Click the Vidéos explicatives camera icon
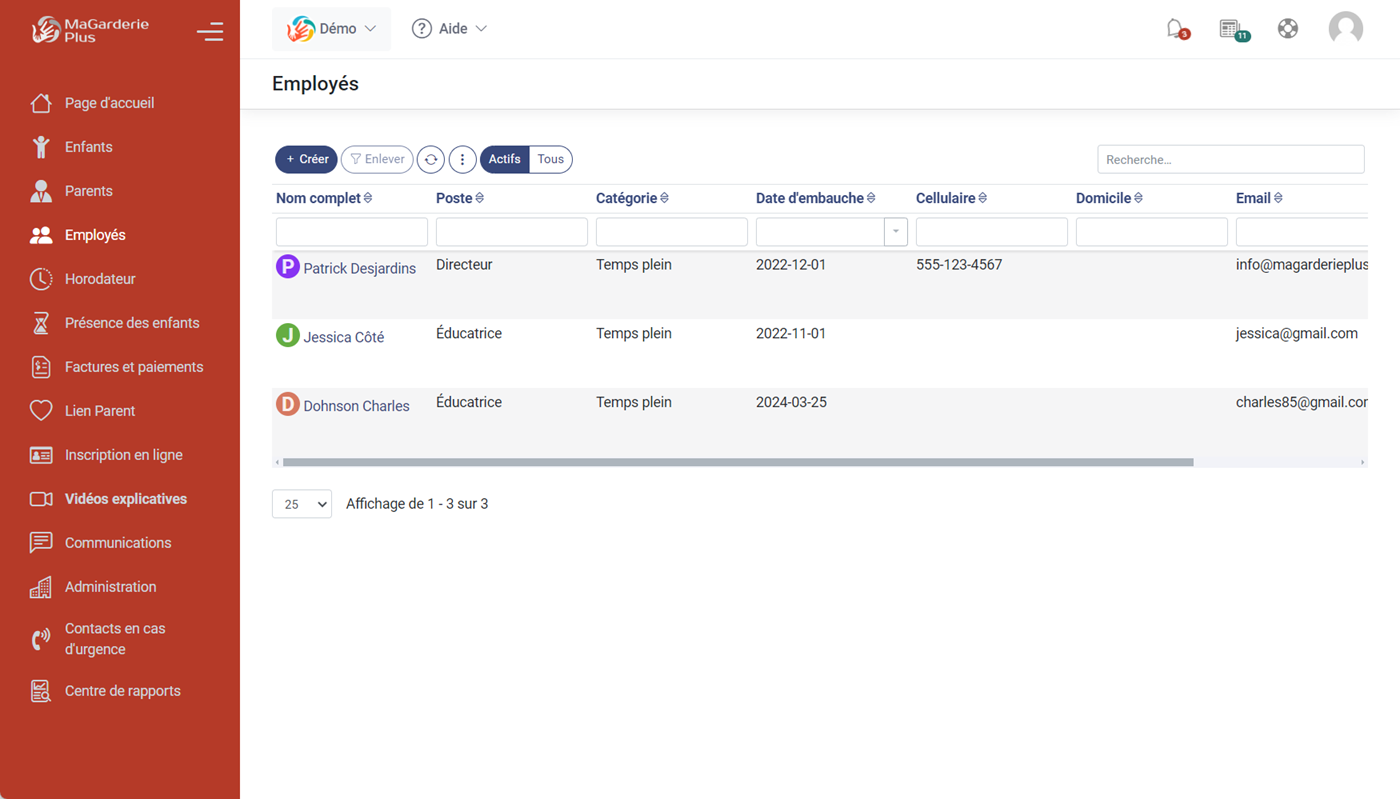The width and height of the screenshot is (1400, 799). pyautogui.click(x=41, y=499)
